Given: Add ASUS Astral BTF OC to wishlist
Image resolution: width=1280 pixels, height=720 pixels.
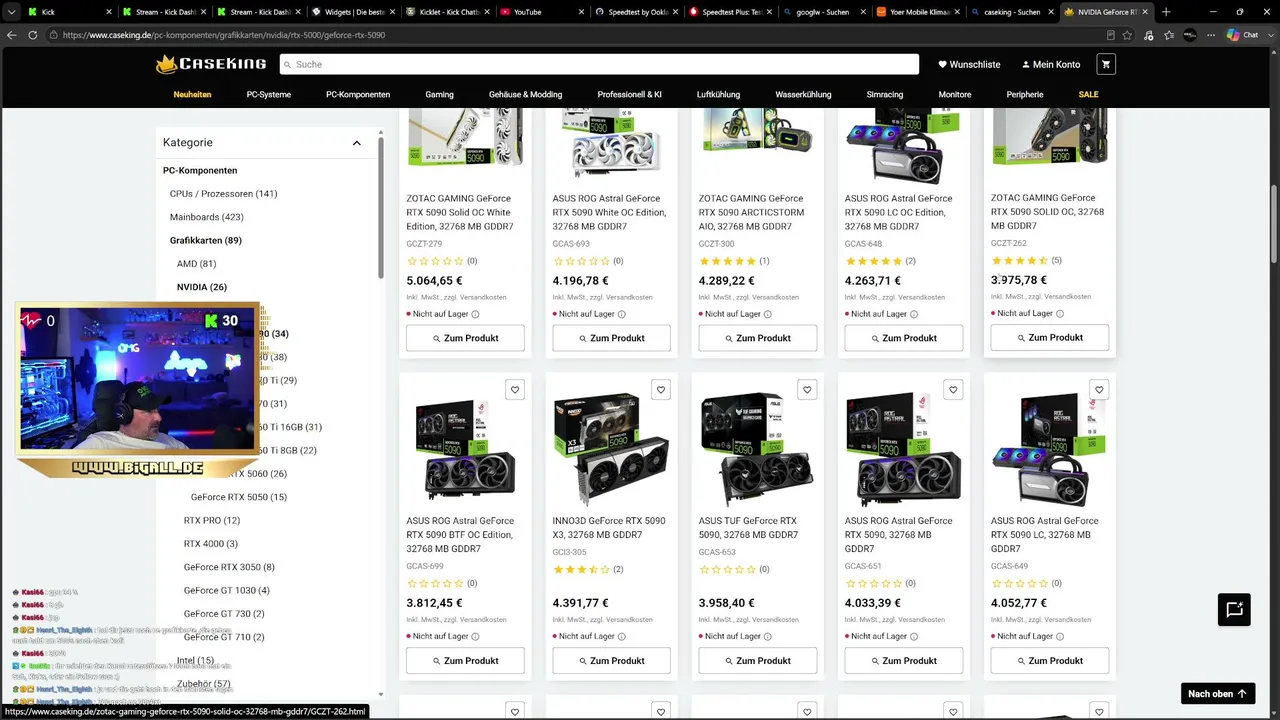Looking at the screenshot, I should click(x=515, y=390).
